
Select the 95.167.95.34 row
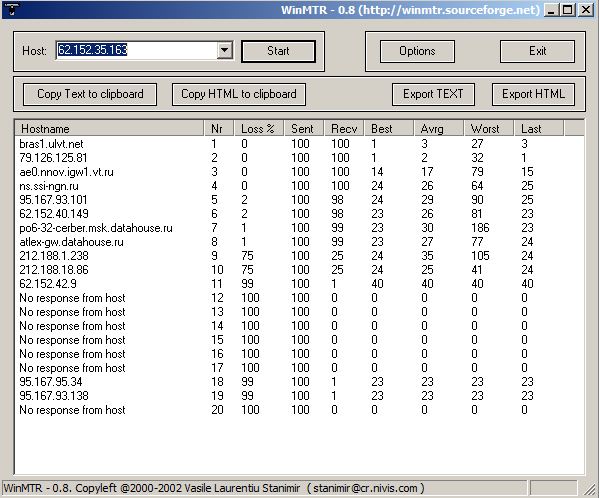pyautogui.click(x=300, y=382)
